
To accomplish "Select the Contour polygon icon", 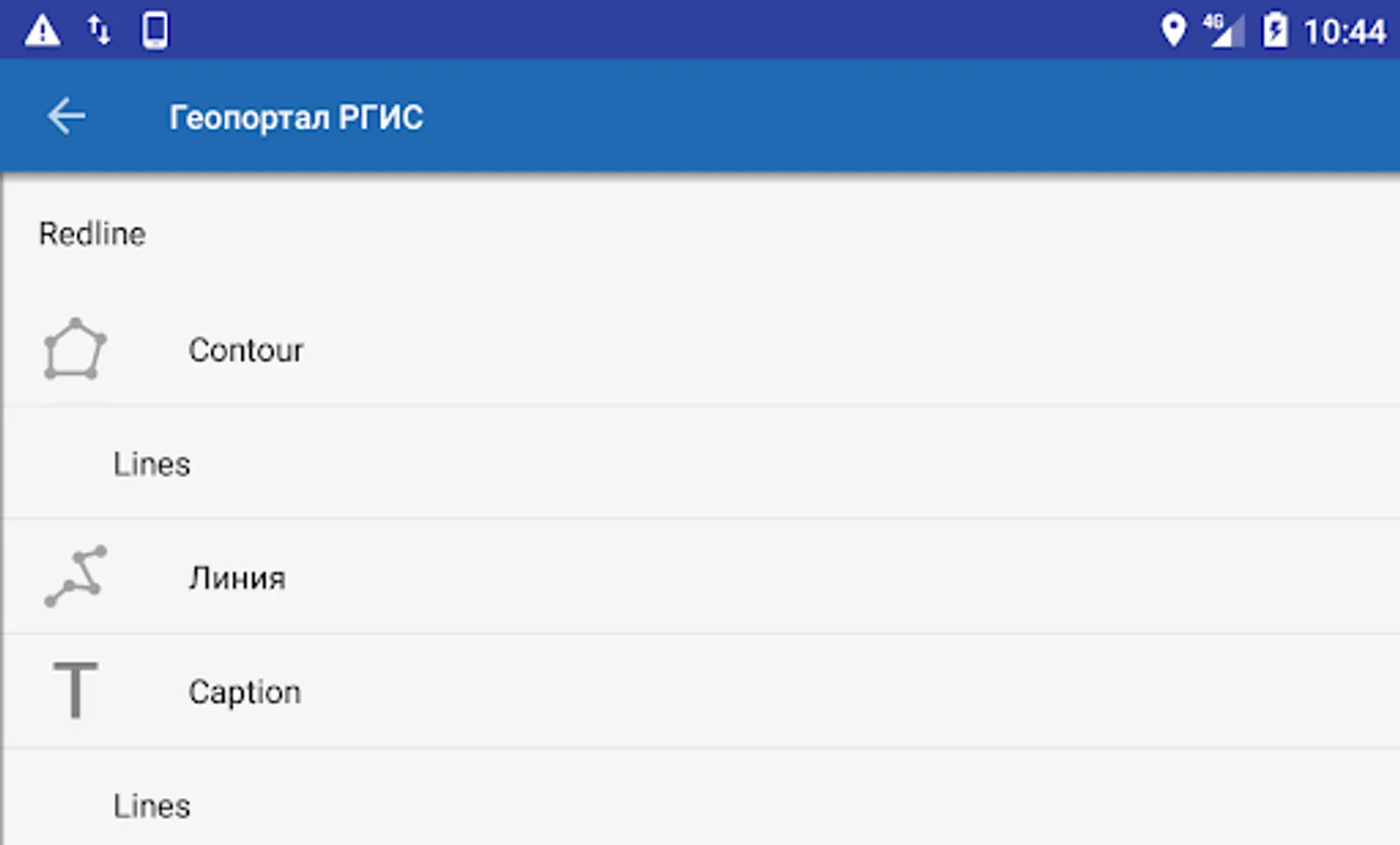I will tap(74, 349).
